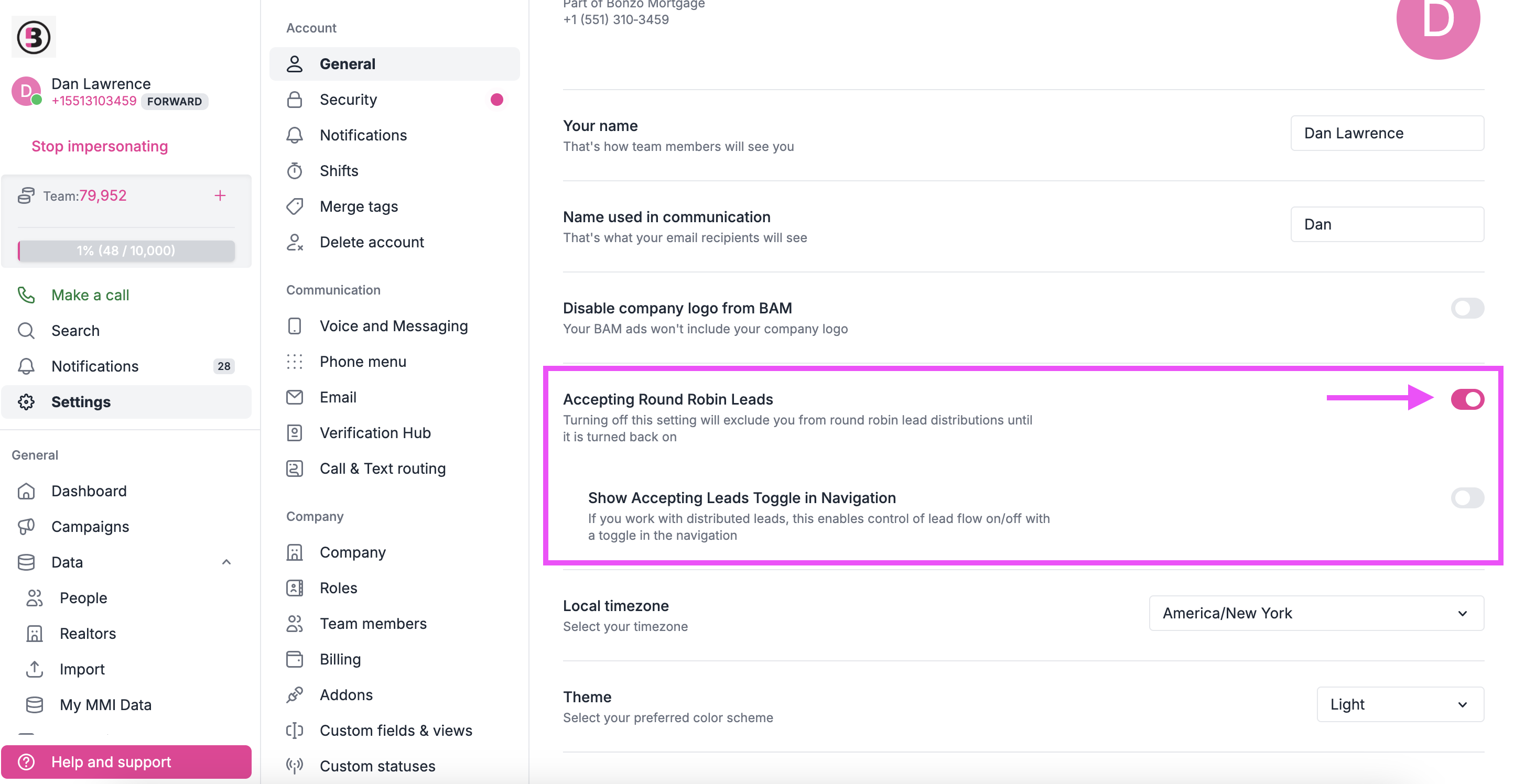
Task: Click the Email envelope icon
Action: [x=295, y=397]
